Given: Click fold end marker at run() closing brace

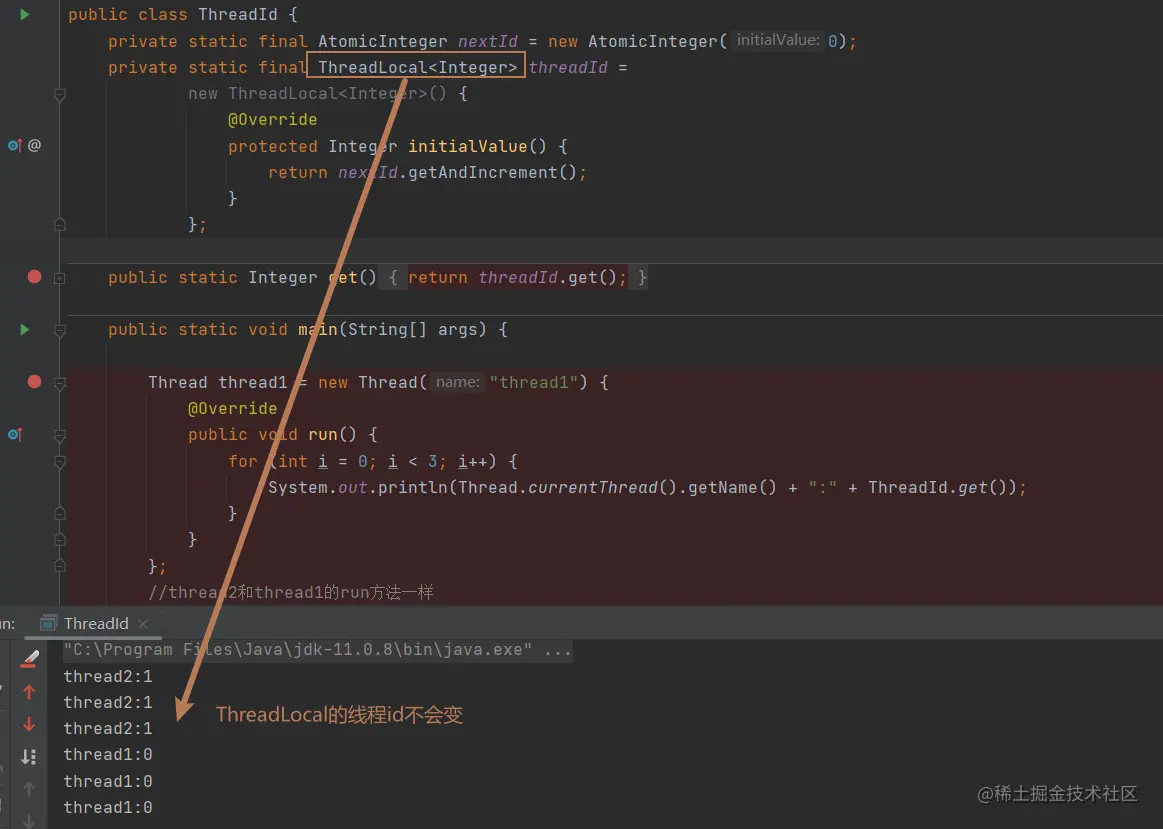Looking at the screenshot, I should coord(60,539).
